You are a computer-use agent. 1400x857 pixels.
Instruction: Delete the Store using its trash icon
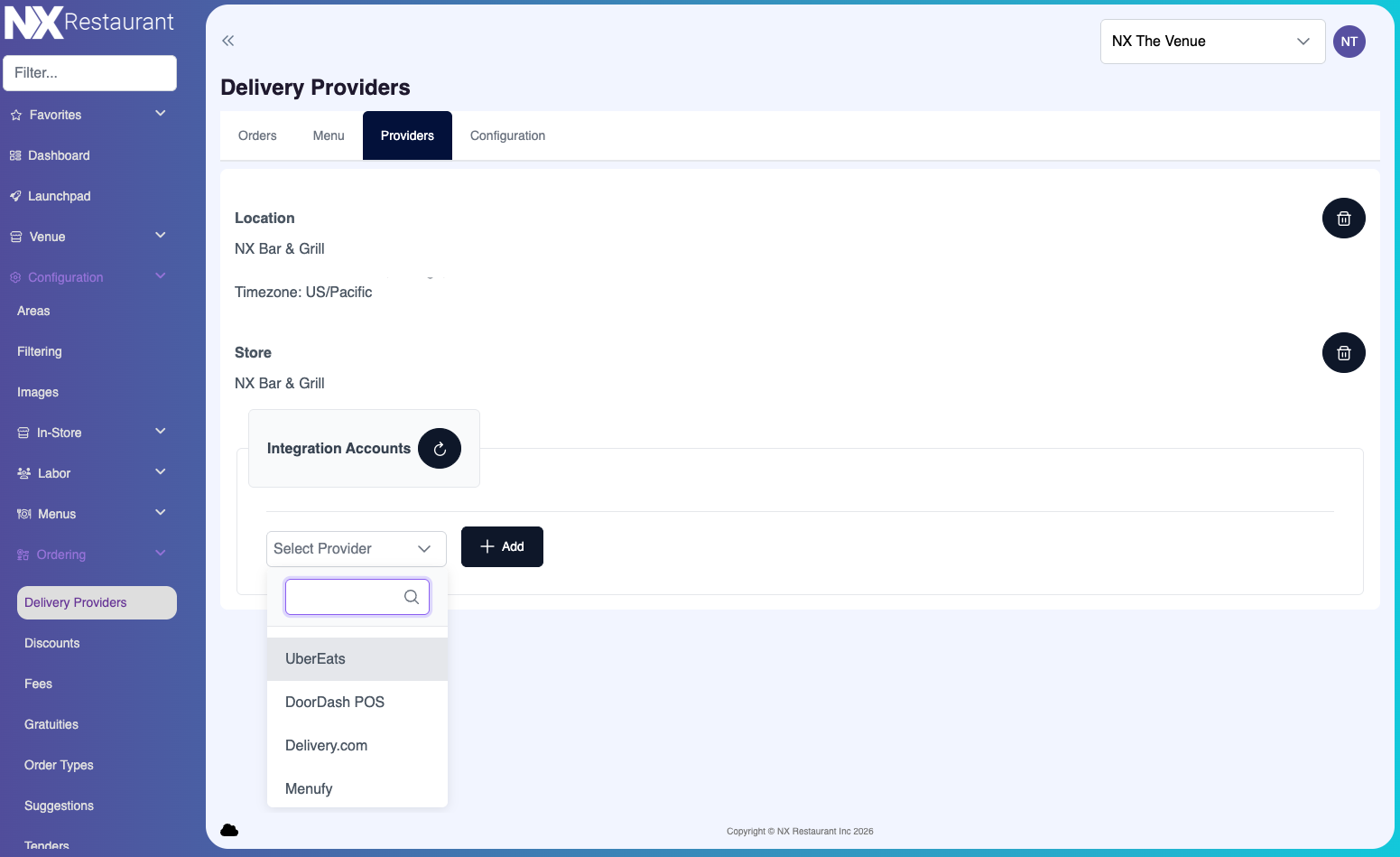click(x=1343, y=352)
